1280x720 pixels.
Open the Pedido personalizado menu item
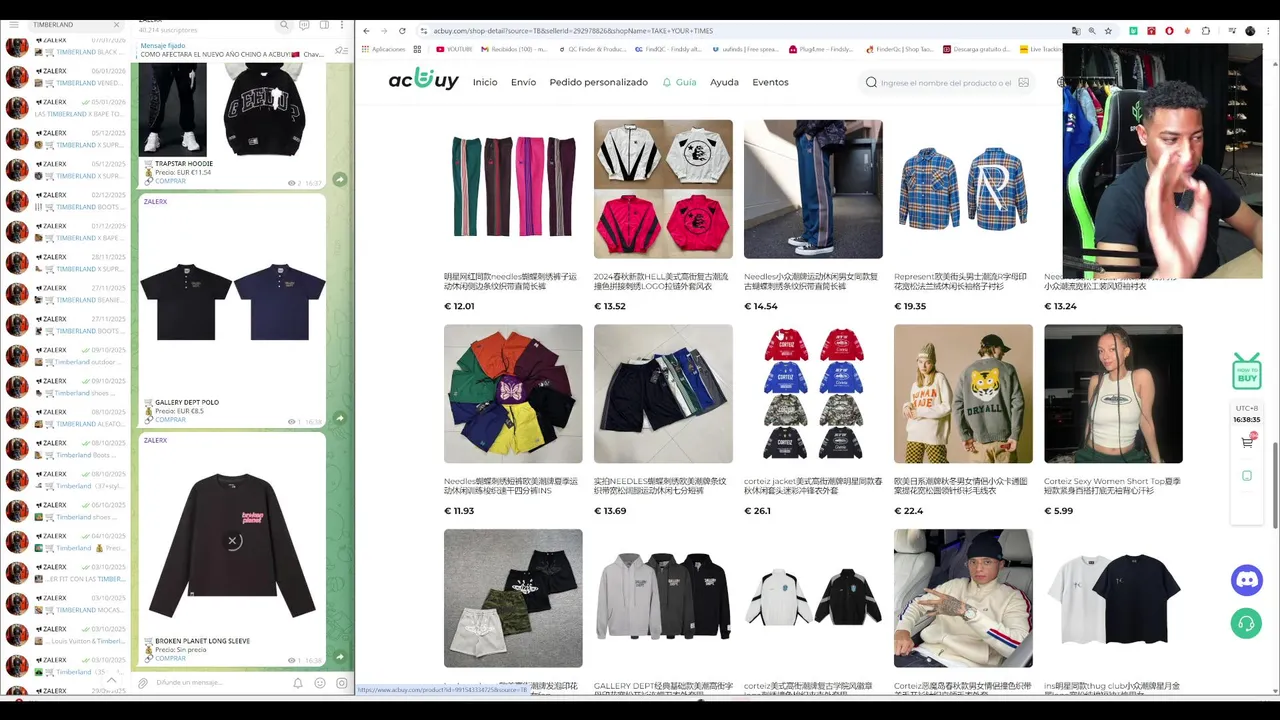tap(598, 82)
